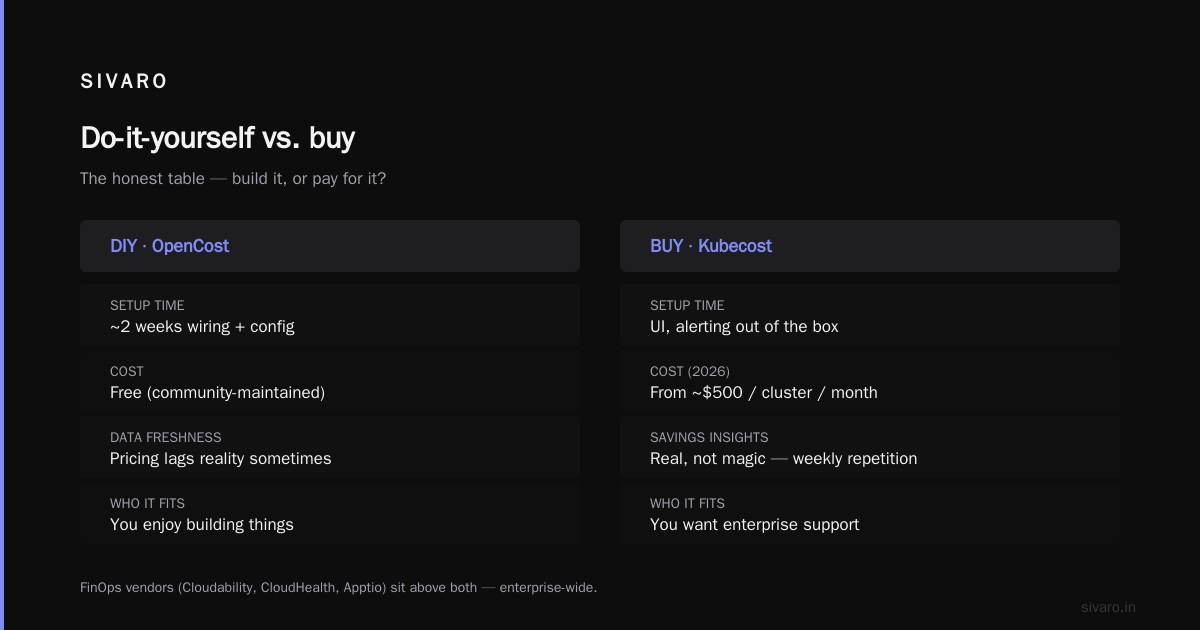Select the 'DIY · OpenCost' column header
This screenshot has height=630, width=1200.
tap(330, 246)
